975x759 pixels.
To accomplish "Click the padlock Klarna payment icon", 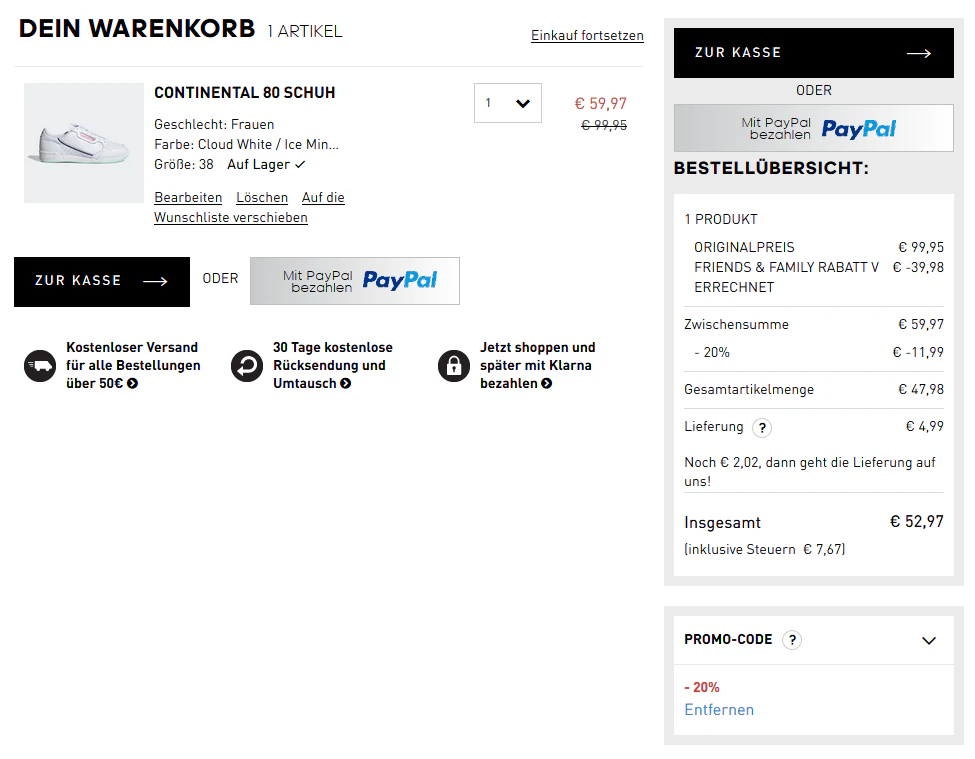I will [454, 366].
